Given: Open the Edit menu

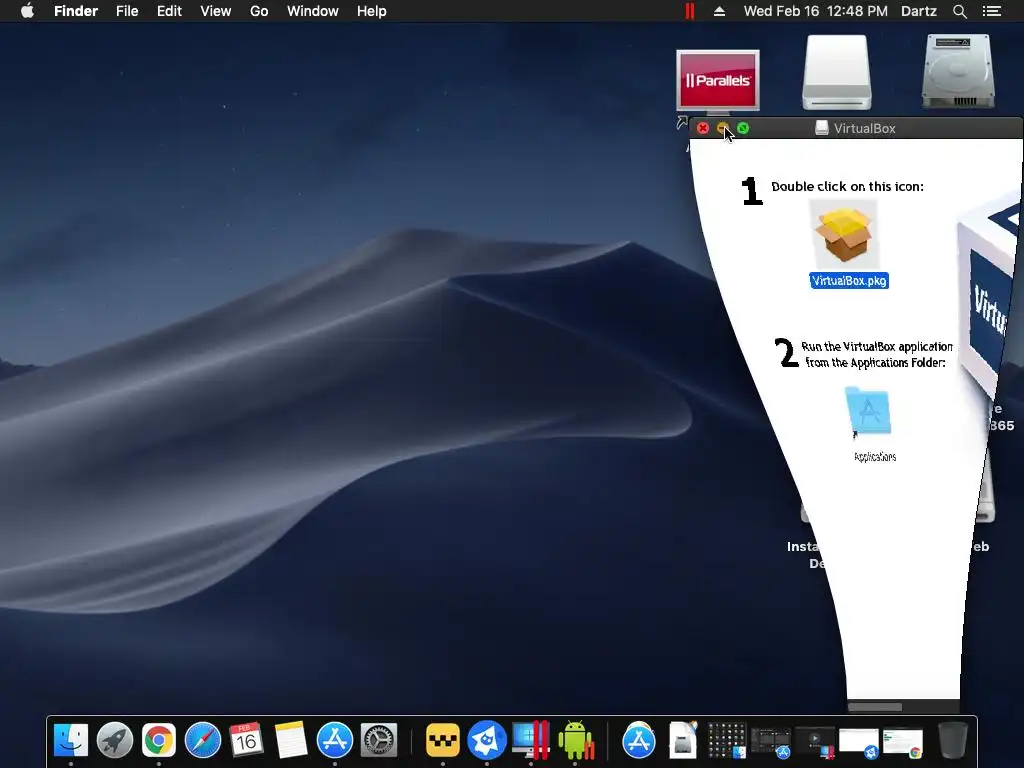Looking at the screenshot, I should [169, 11].
